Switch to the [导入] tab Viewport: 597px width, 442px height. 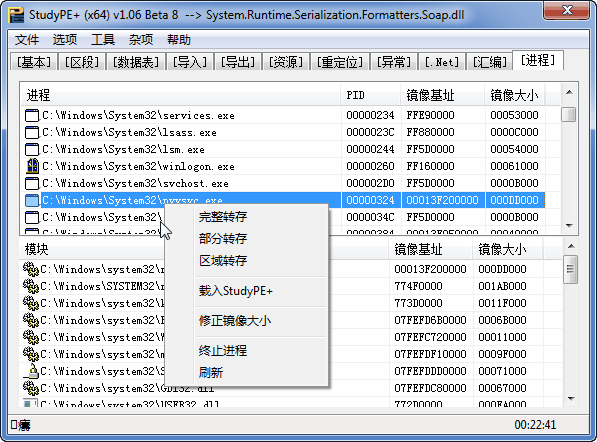point(190,62)
